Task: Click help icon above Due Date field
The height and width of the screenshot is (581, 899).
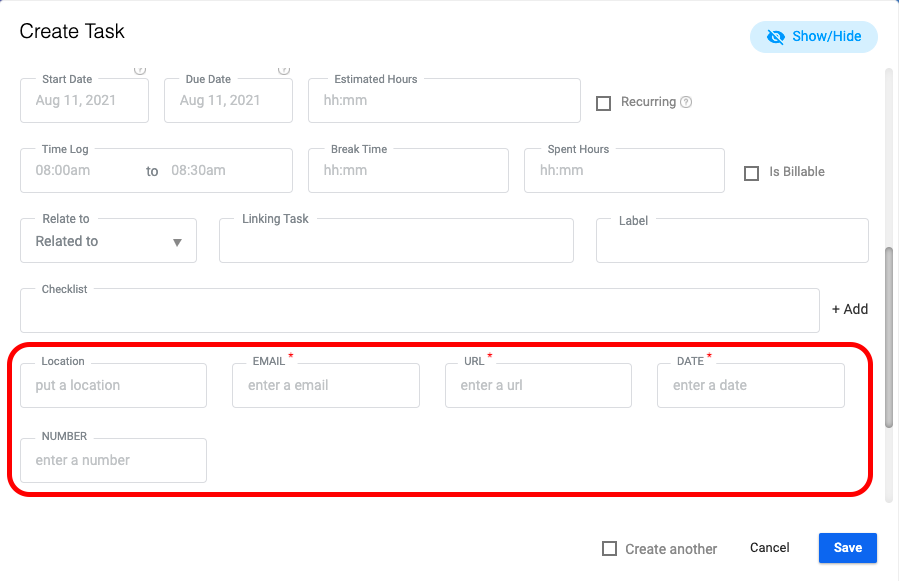Action: click(x=284, y=70)
